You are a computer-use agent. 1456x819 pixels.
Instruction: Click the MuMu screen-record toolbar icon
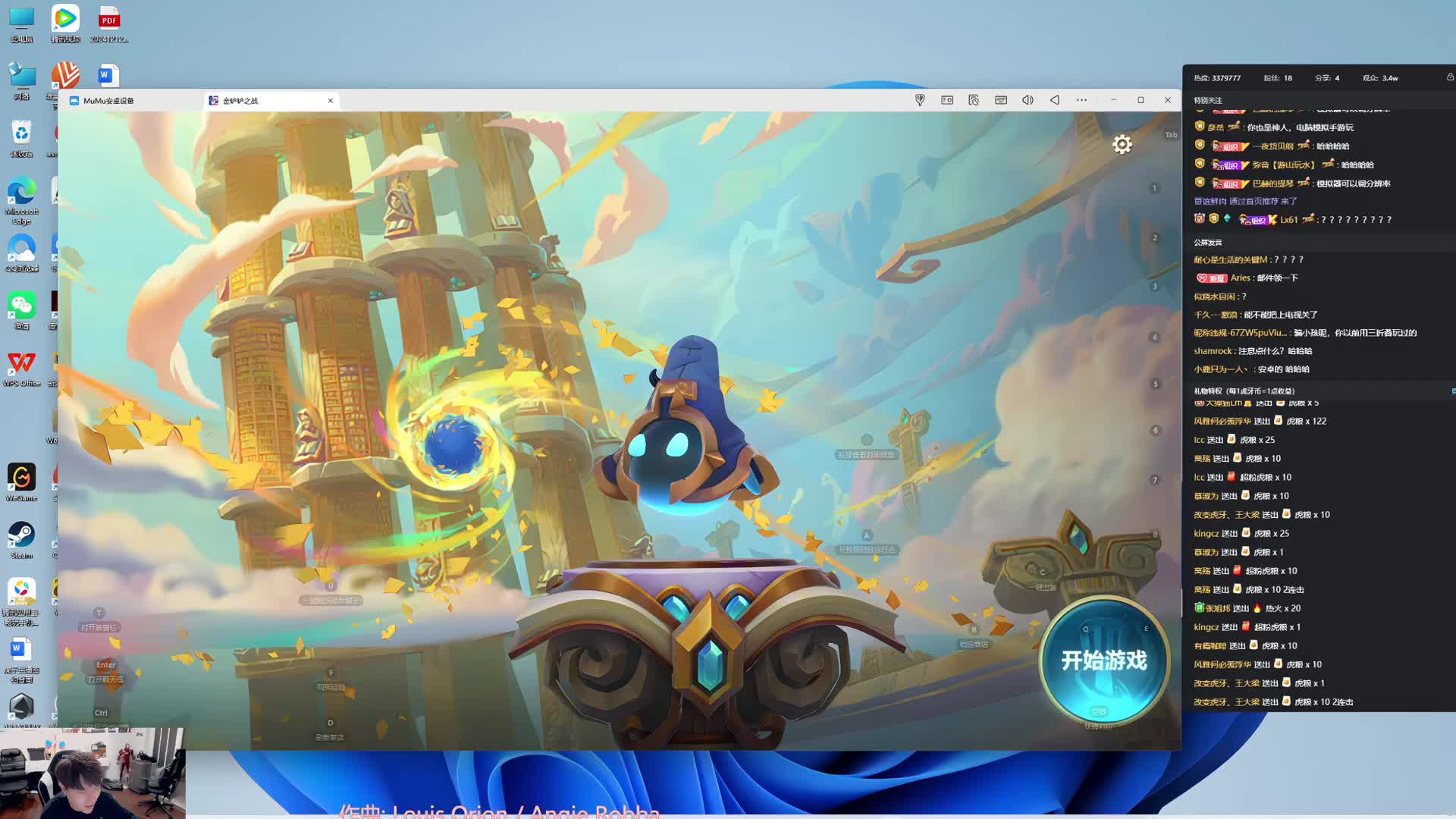point(947,100)
